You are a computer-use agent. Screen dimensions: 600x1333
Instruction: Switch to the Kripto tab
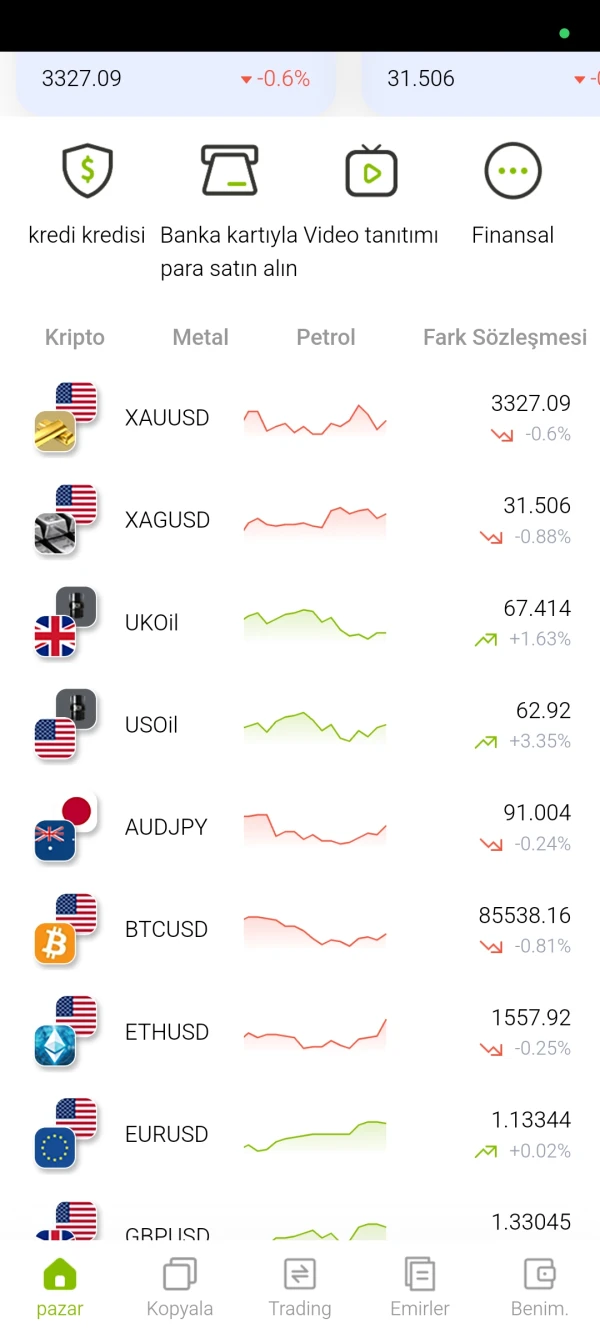[x=75, y=338]
